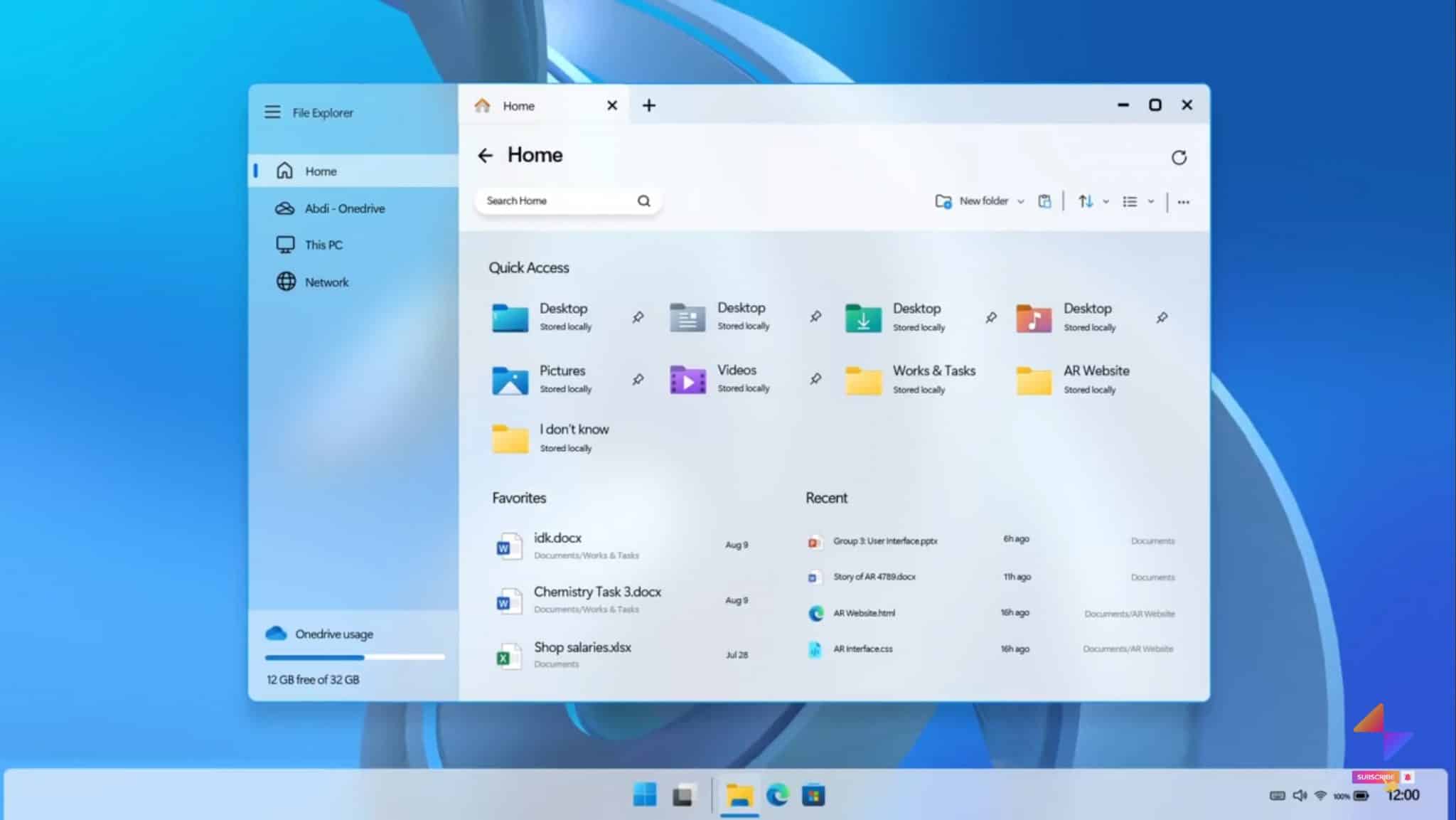Open the hamburger menu in File Explorer
Screen dimensions: 1456x820
click(x=272, y=112)
